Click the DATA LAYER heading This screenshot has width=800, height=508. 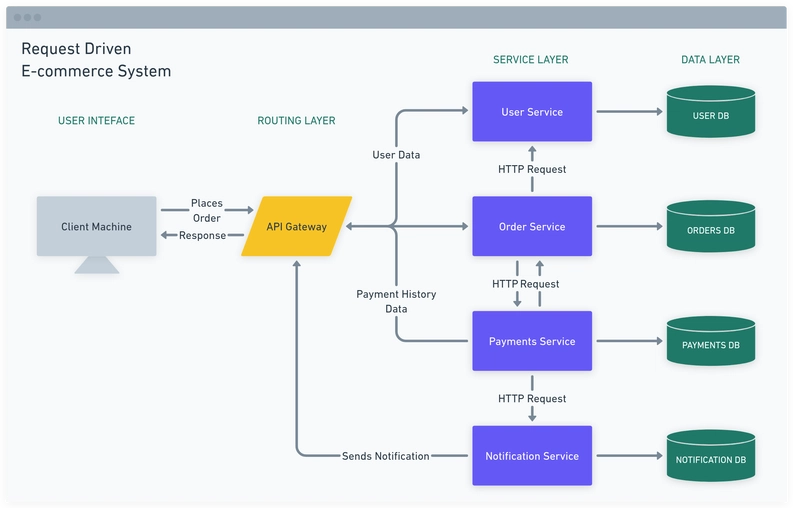pos(710,60)
